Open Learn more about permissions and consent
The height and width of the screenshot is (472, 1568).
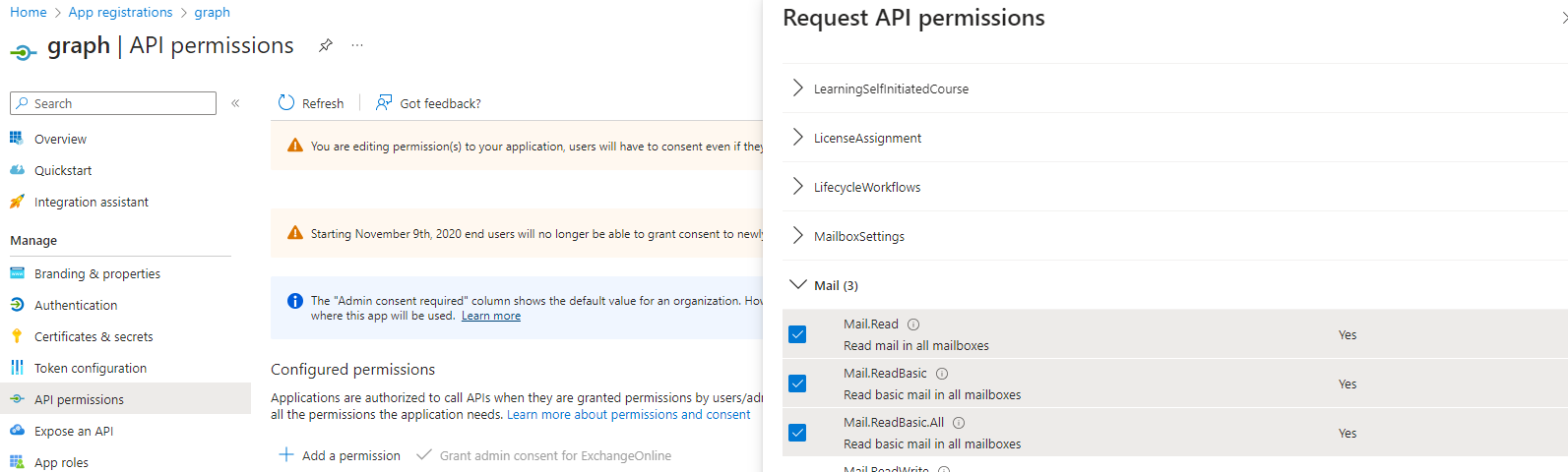pyautogui.click(x=628, y=414)
